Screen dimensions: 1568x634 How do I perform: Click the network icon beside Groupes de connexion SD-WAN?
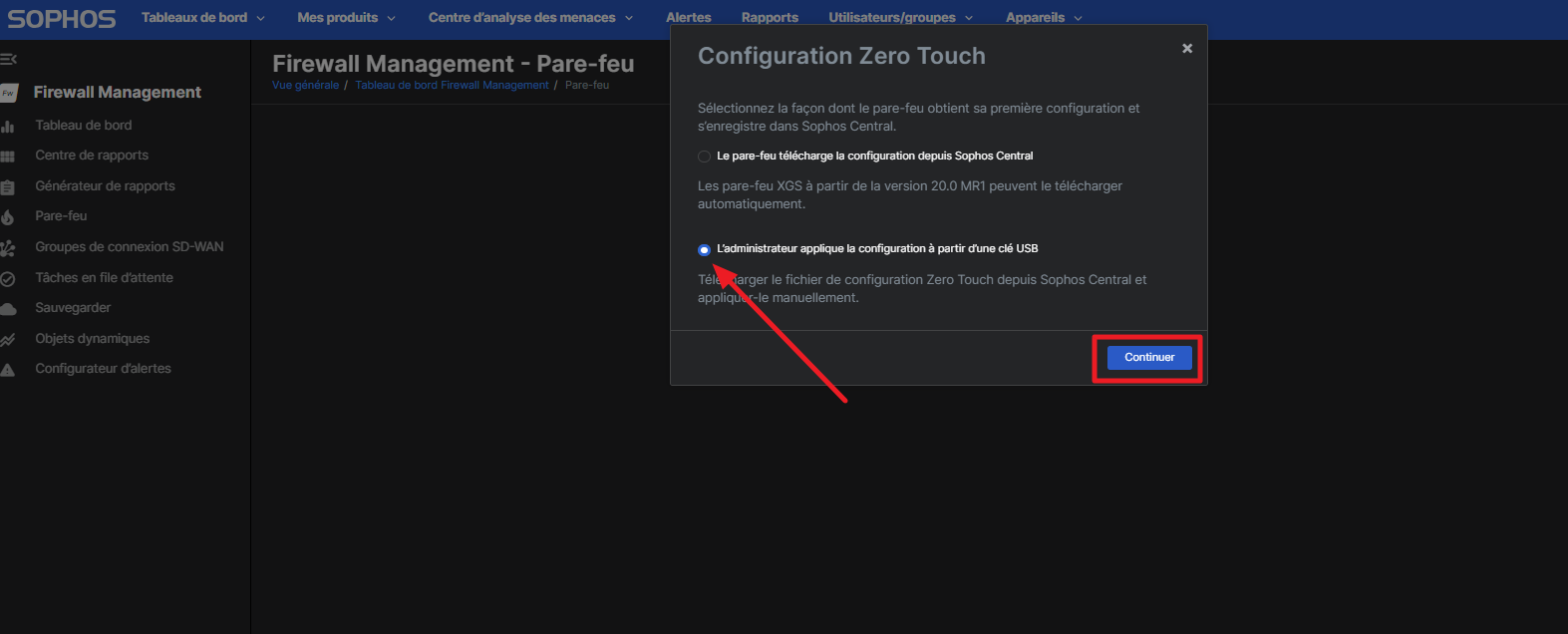(8, 248)
